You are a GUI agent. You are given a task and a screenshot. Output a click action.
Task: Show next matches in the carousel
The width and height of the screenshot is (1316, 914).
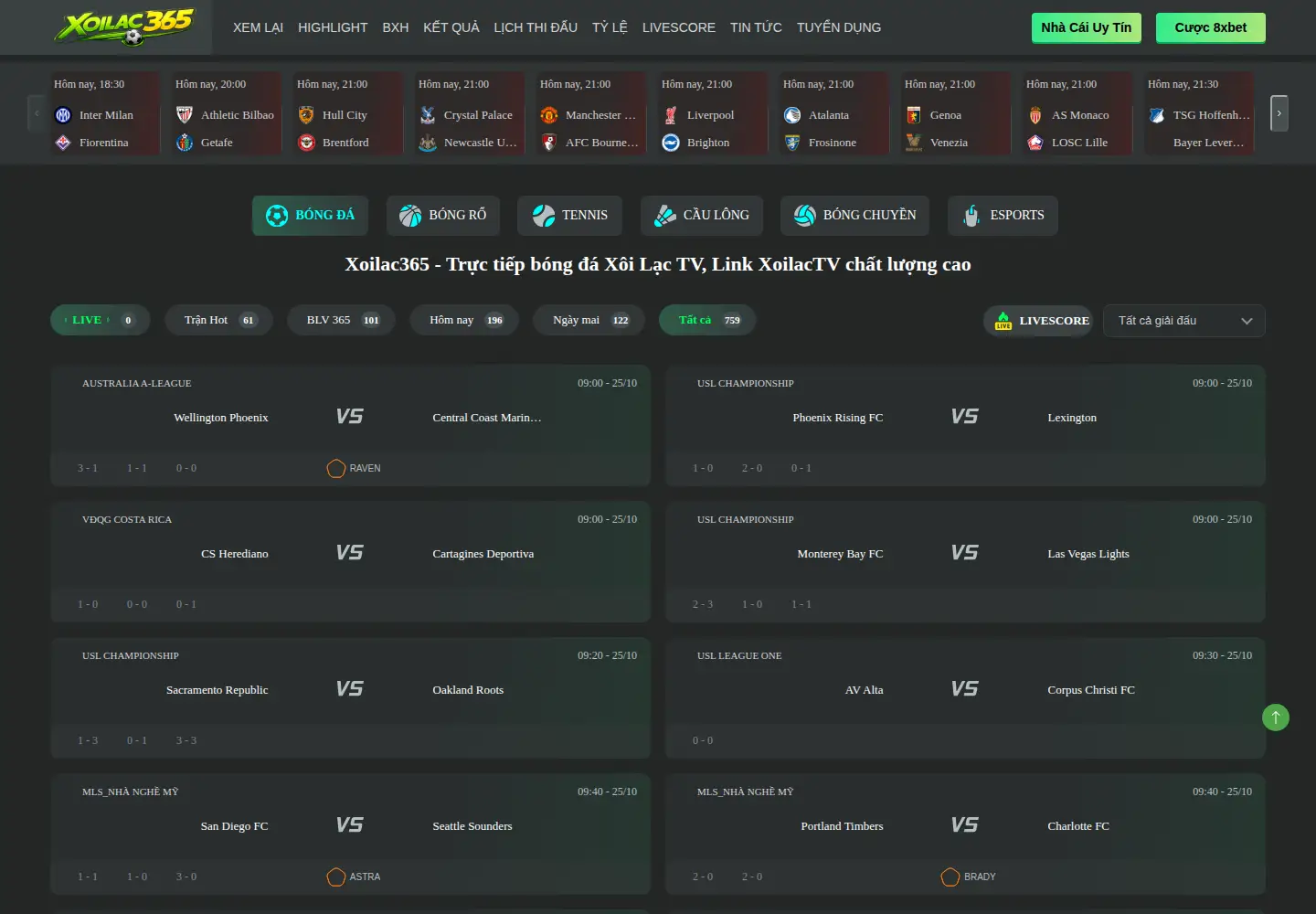1279,113
